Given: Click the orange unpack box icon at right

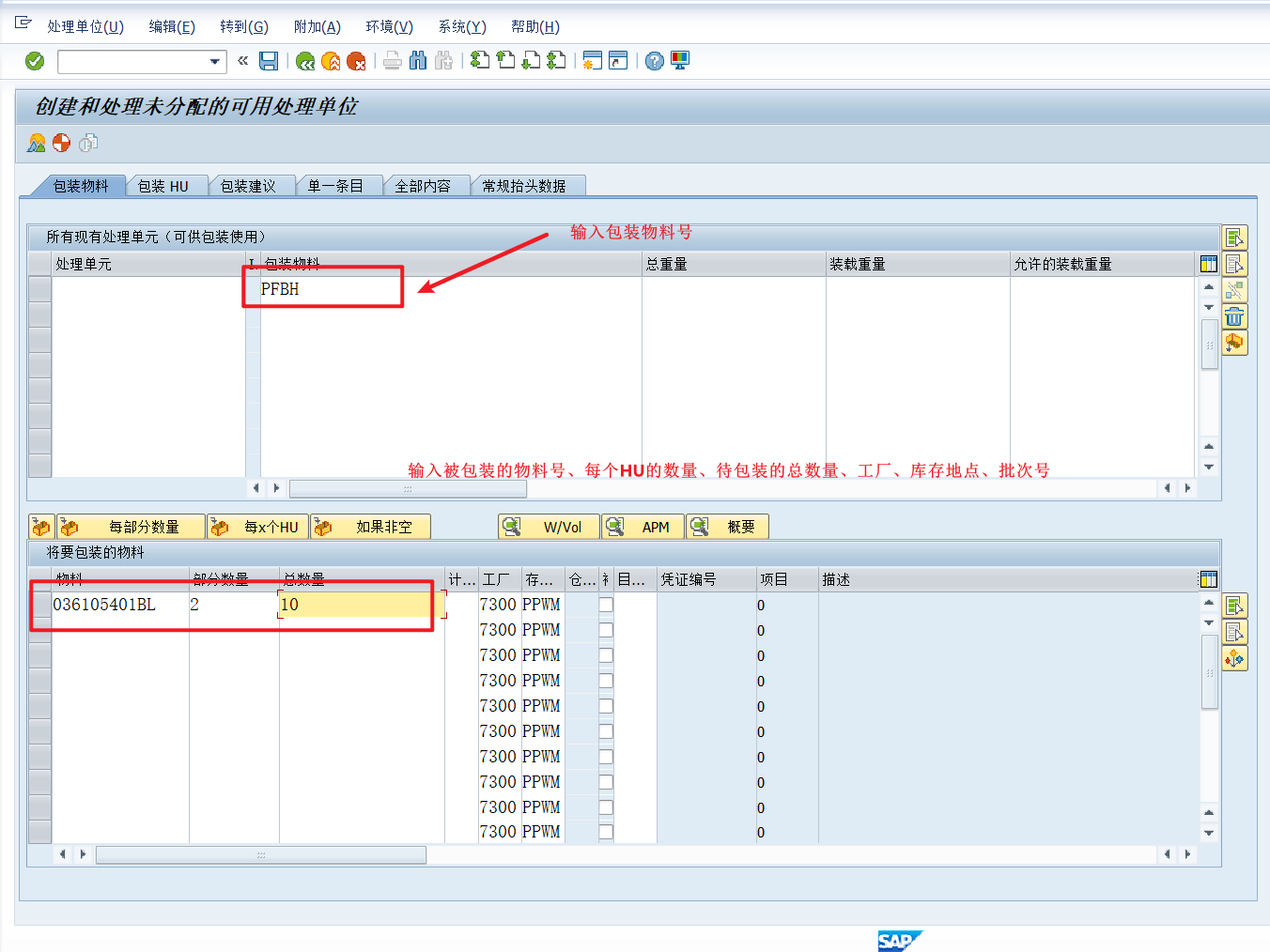Looking at the screenshot, I should pos(1234,343).
